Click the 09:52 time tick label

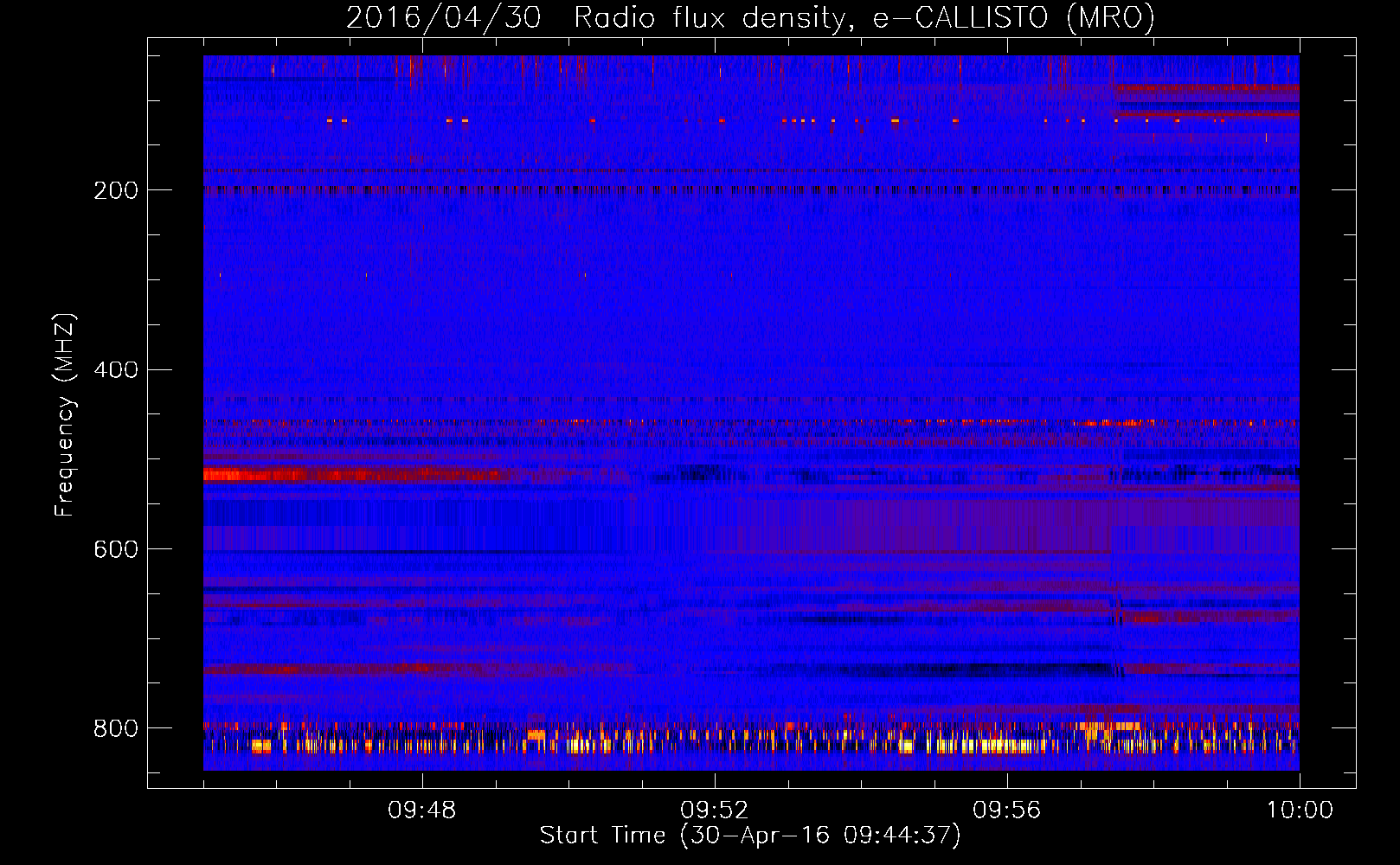coord(714,811)
